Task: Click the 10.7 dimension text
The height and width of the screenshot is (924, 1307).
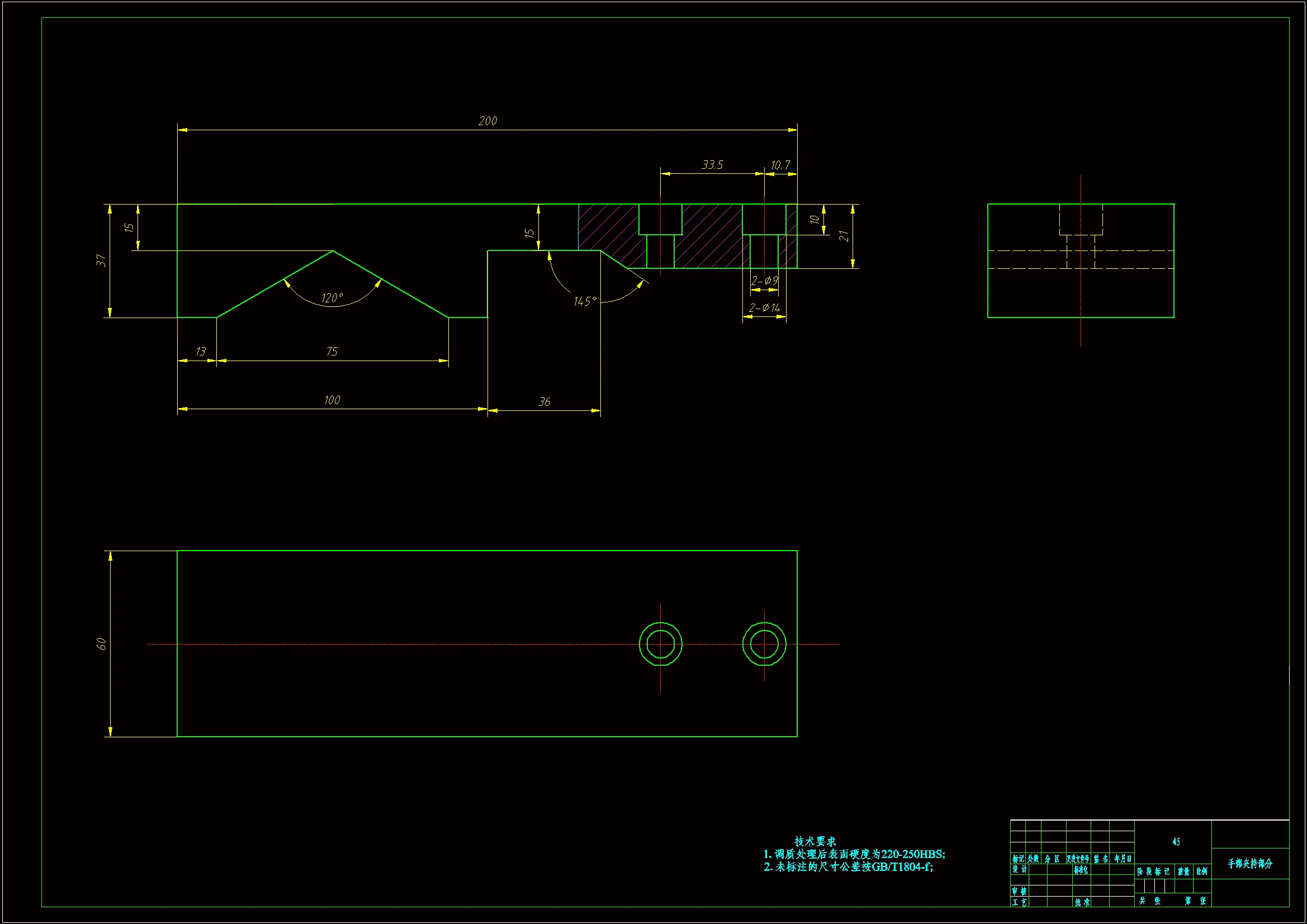Action: click(780, 165)
